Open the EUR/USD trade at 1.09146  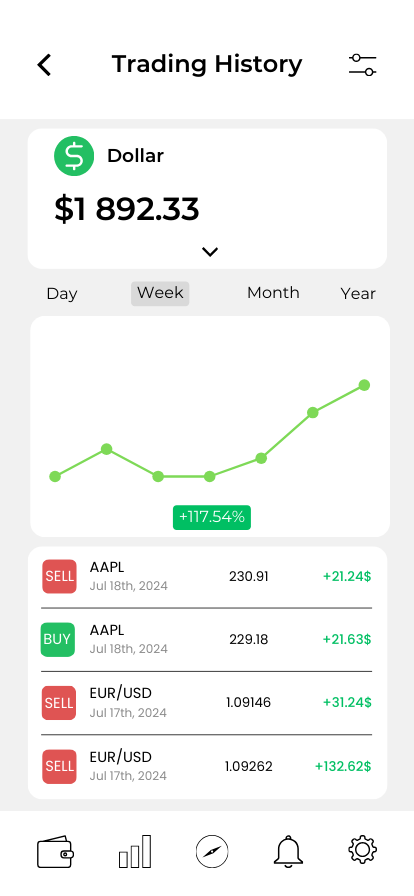(x=207, y=703)
